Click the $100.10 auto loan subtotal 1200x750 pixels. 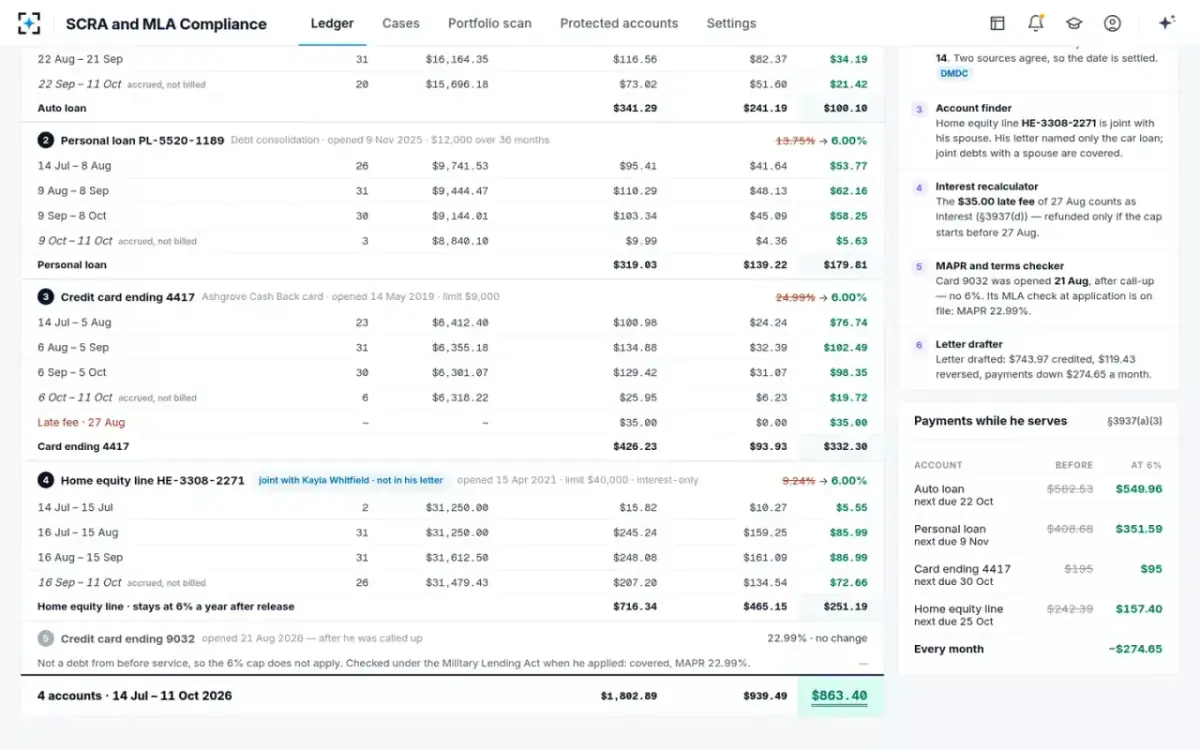[846, 108]
